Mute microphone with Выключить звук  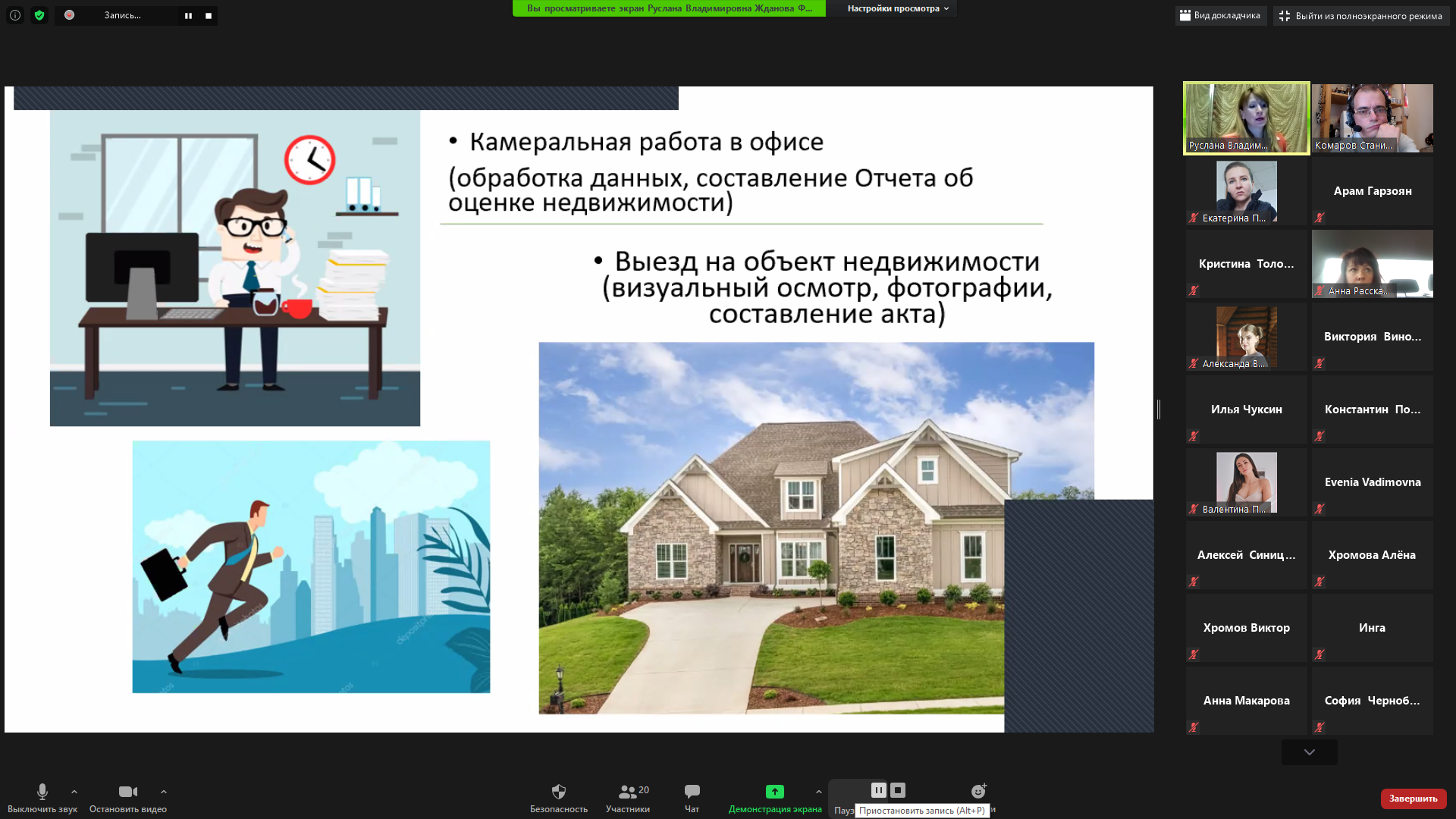click(42, 799)
